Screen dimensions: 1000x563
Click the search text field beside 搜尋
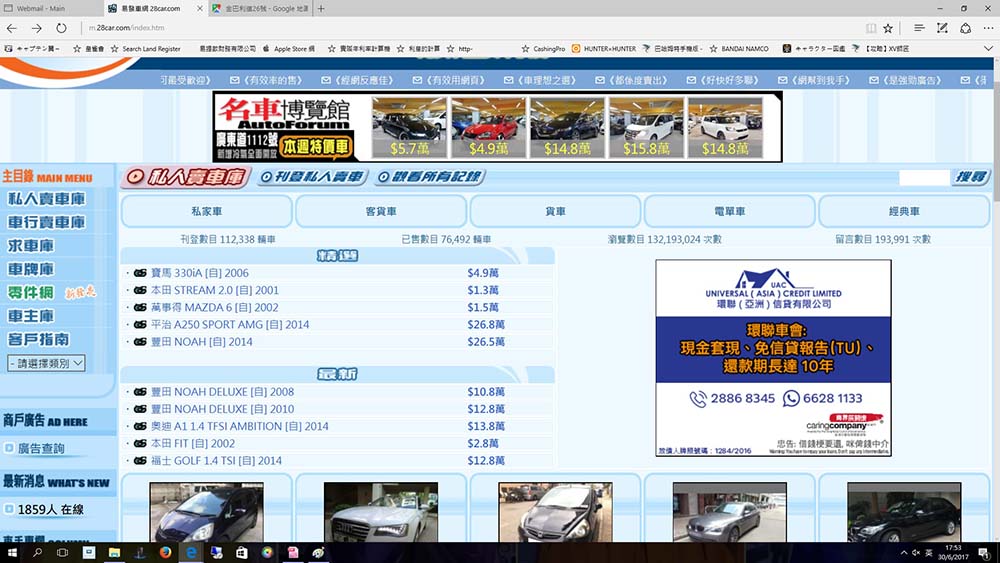pos(923,177)
